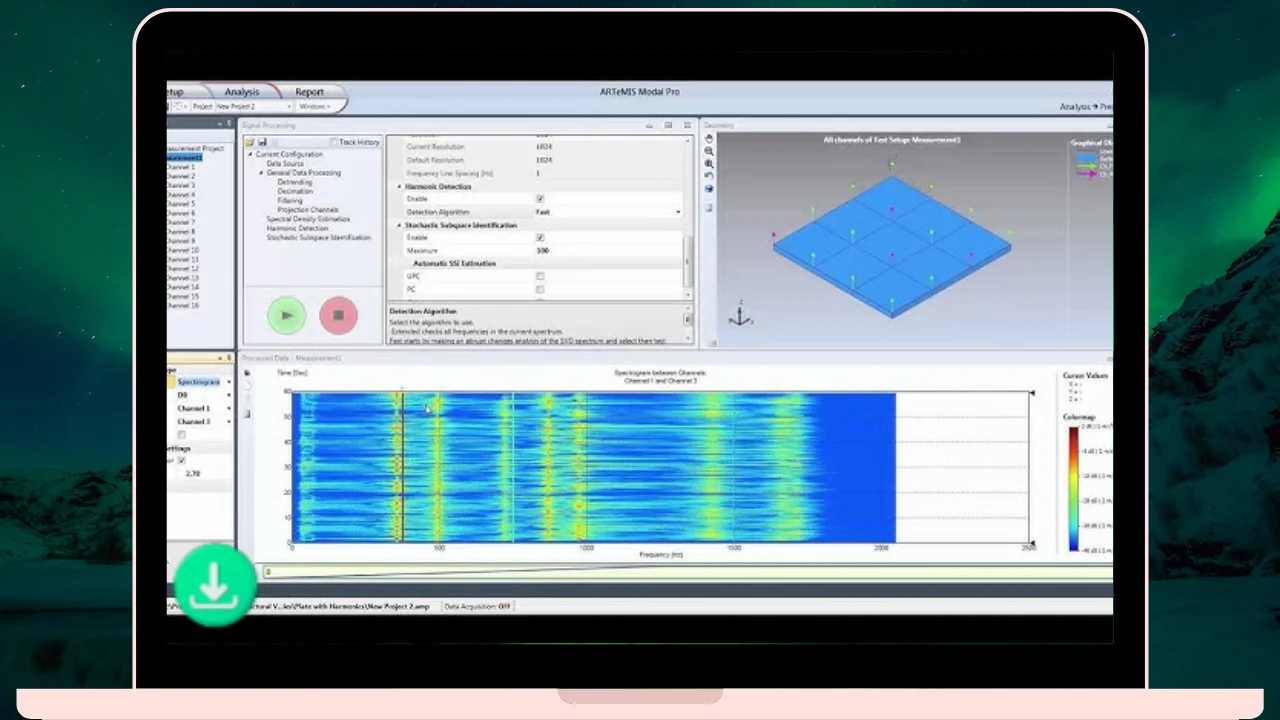Select Harmonic Detection in configuration tree

click(297, 228)
